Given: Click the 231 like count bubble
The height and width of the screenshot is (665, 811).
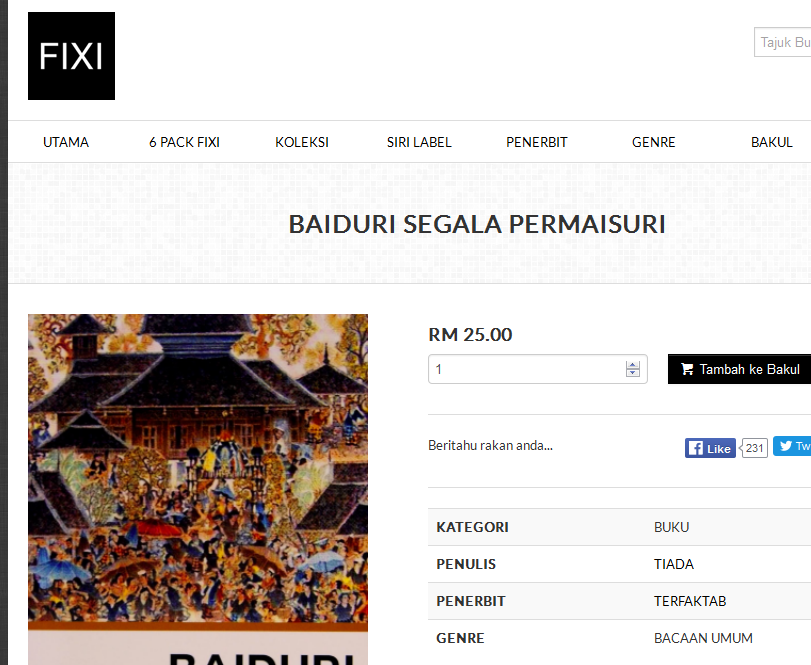Looking at the screenshot, I should [754, 448].
